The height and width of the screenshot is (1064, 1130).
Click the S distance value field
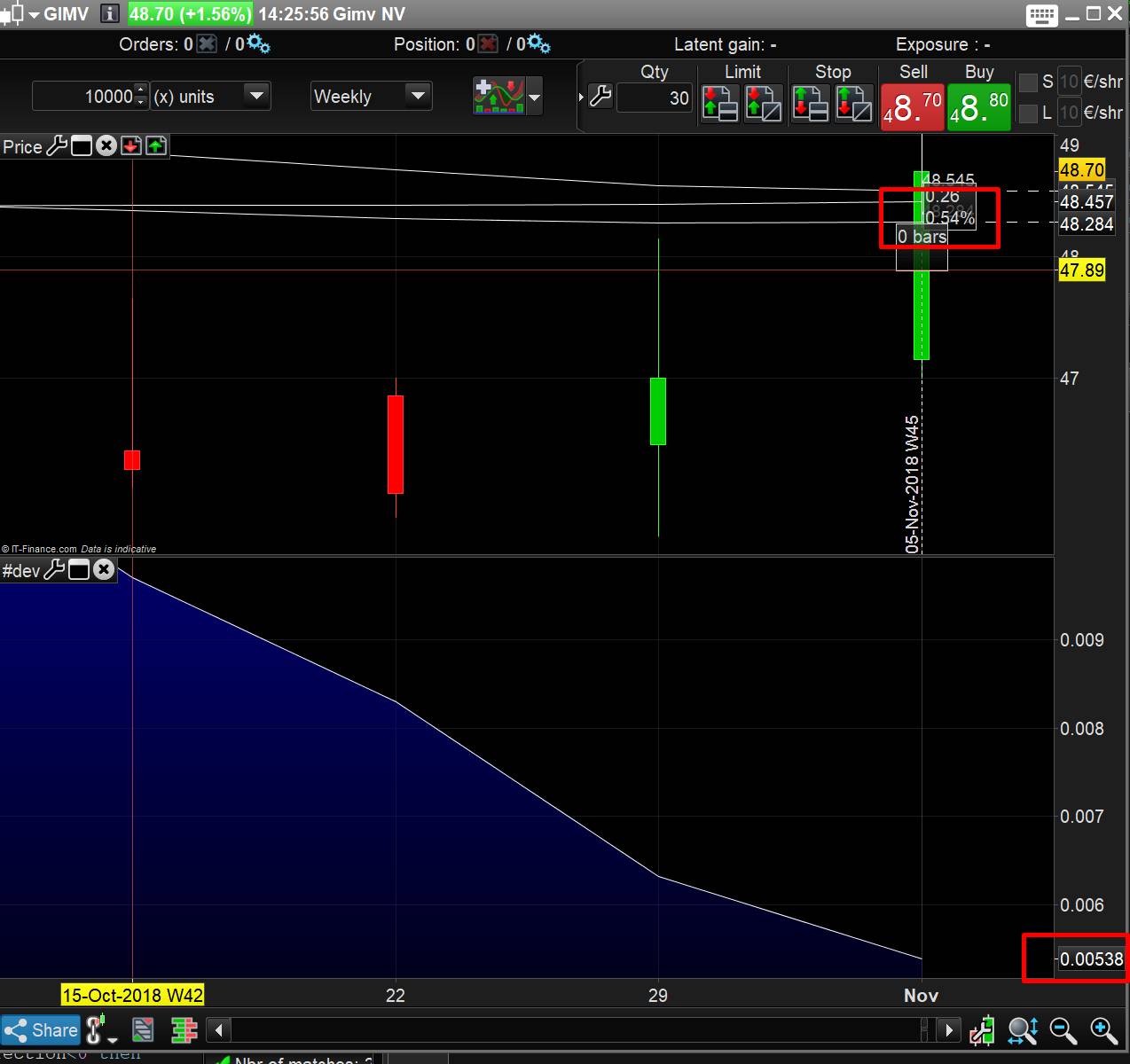click(x=1070, y=82)
